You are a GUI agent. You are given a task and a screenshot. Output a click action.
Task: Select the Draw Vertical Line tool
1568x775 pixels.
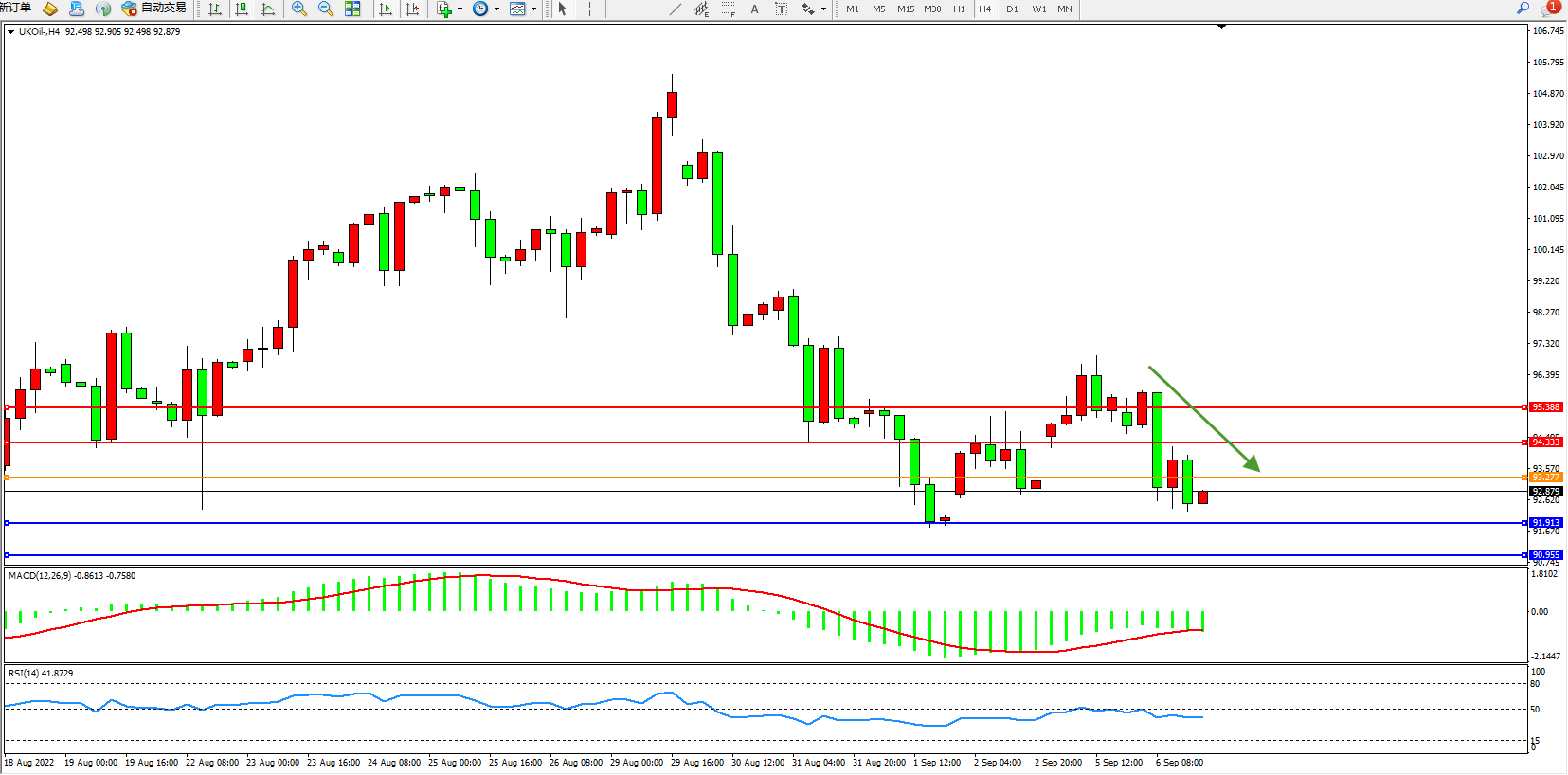(622, 9)
